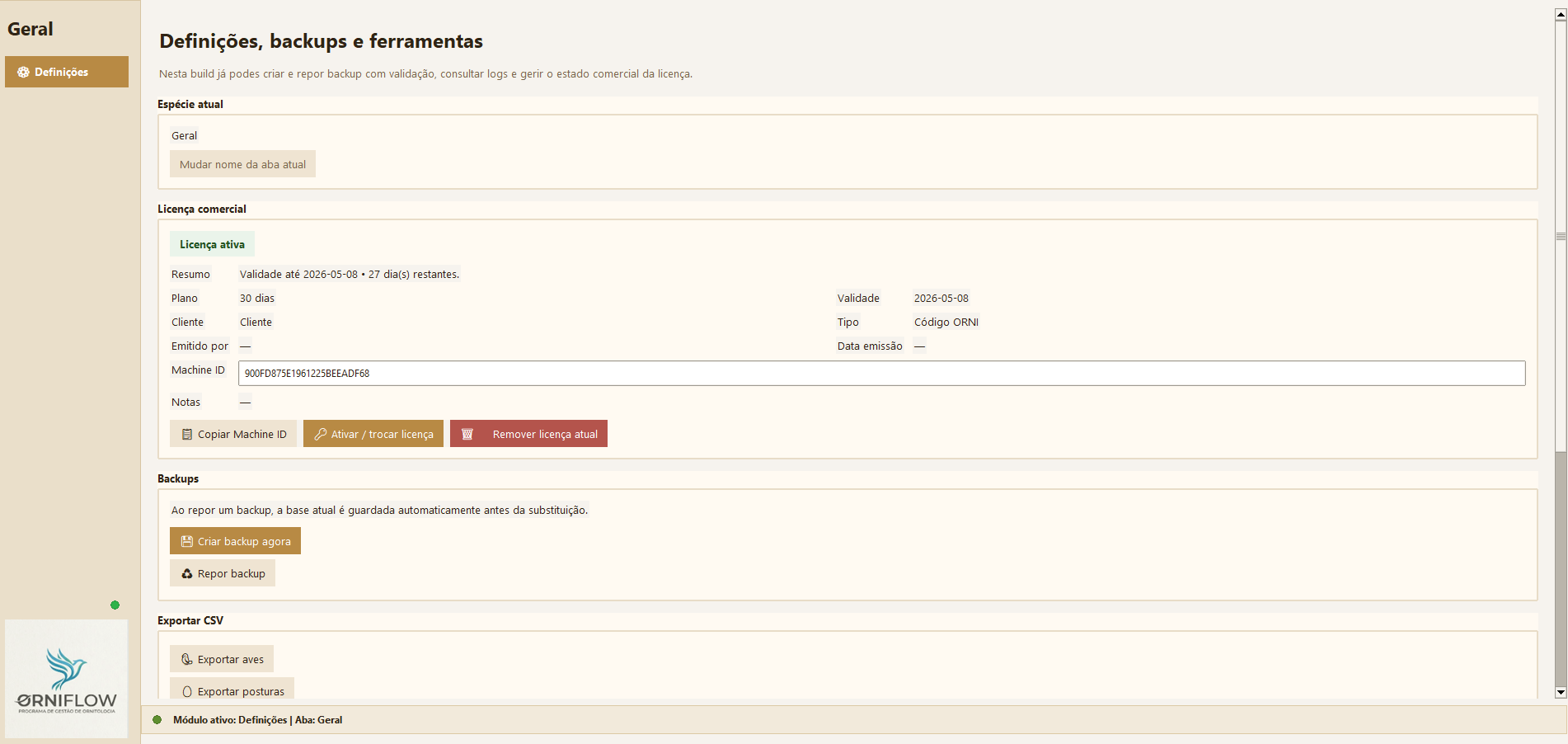Click the green status dot above the logo
This screenshot has width=1568, height=744.
(x=115, y=605)
